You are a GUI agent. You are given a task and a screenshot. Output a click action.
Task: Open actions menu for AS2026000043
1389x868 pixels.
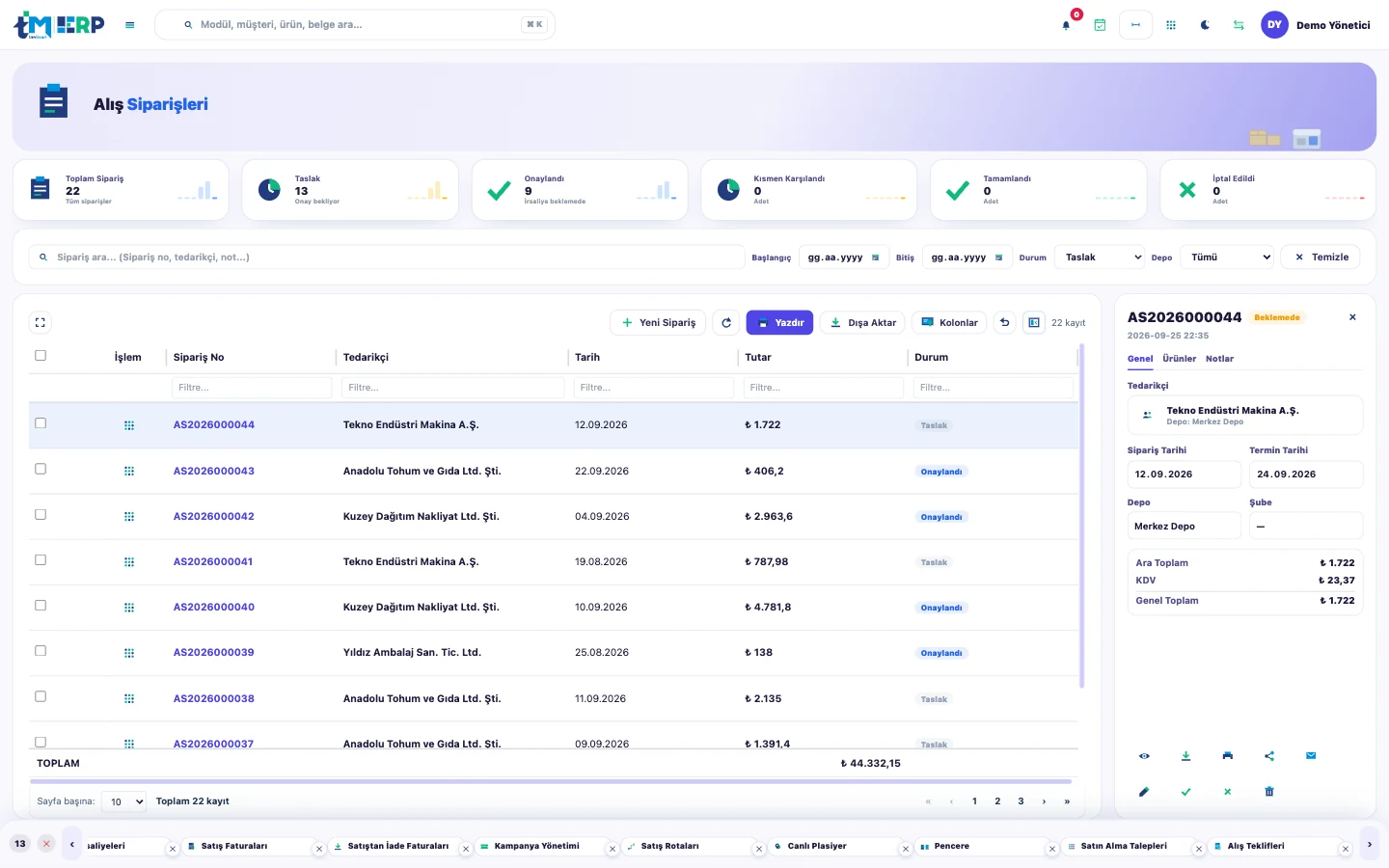[x=129, y=472]
